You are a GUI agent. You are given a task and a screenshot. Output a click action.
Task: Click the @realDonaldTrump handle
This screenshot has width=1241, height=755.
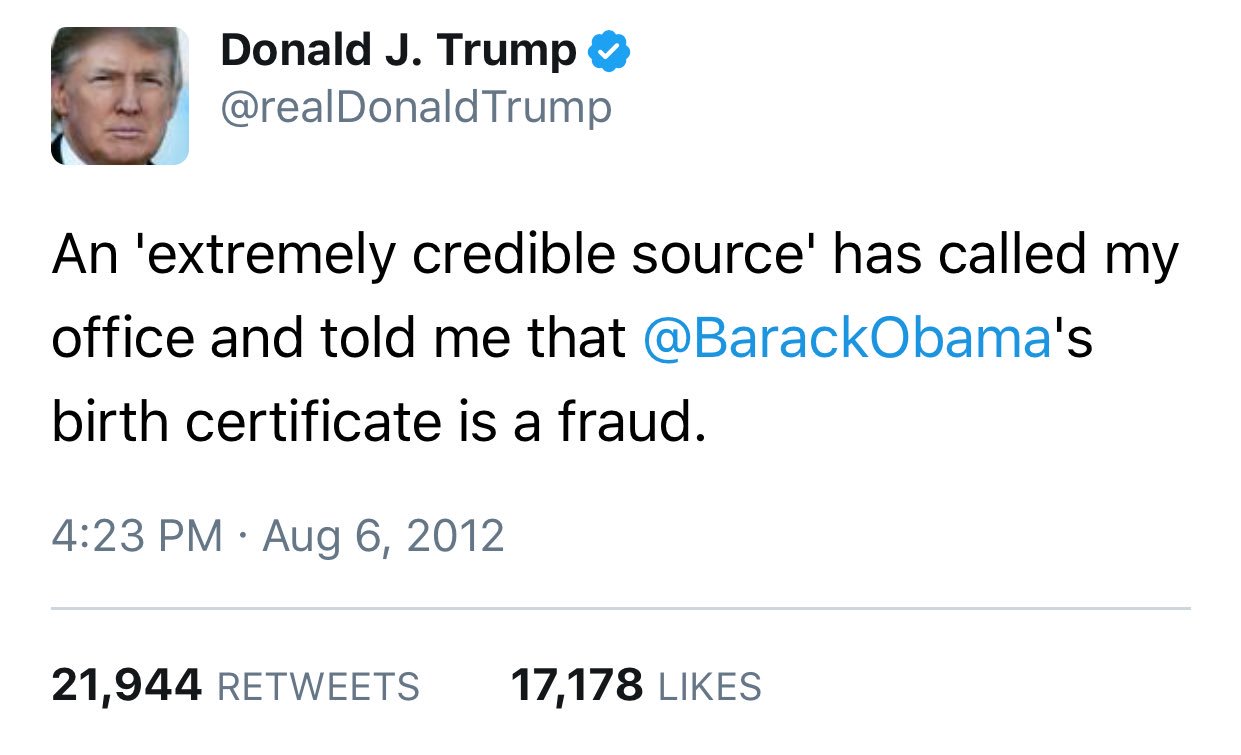[416, 106]
